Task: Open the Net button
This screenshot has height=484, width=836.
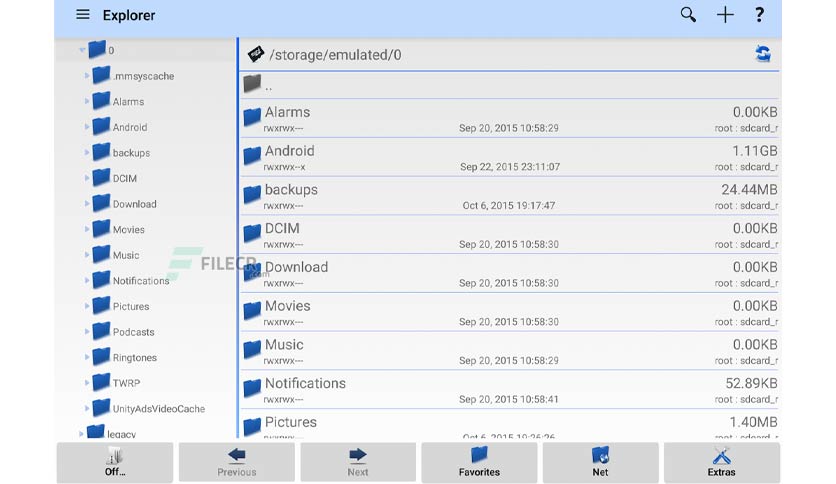Action: click(600, 462)
